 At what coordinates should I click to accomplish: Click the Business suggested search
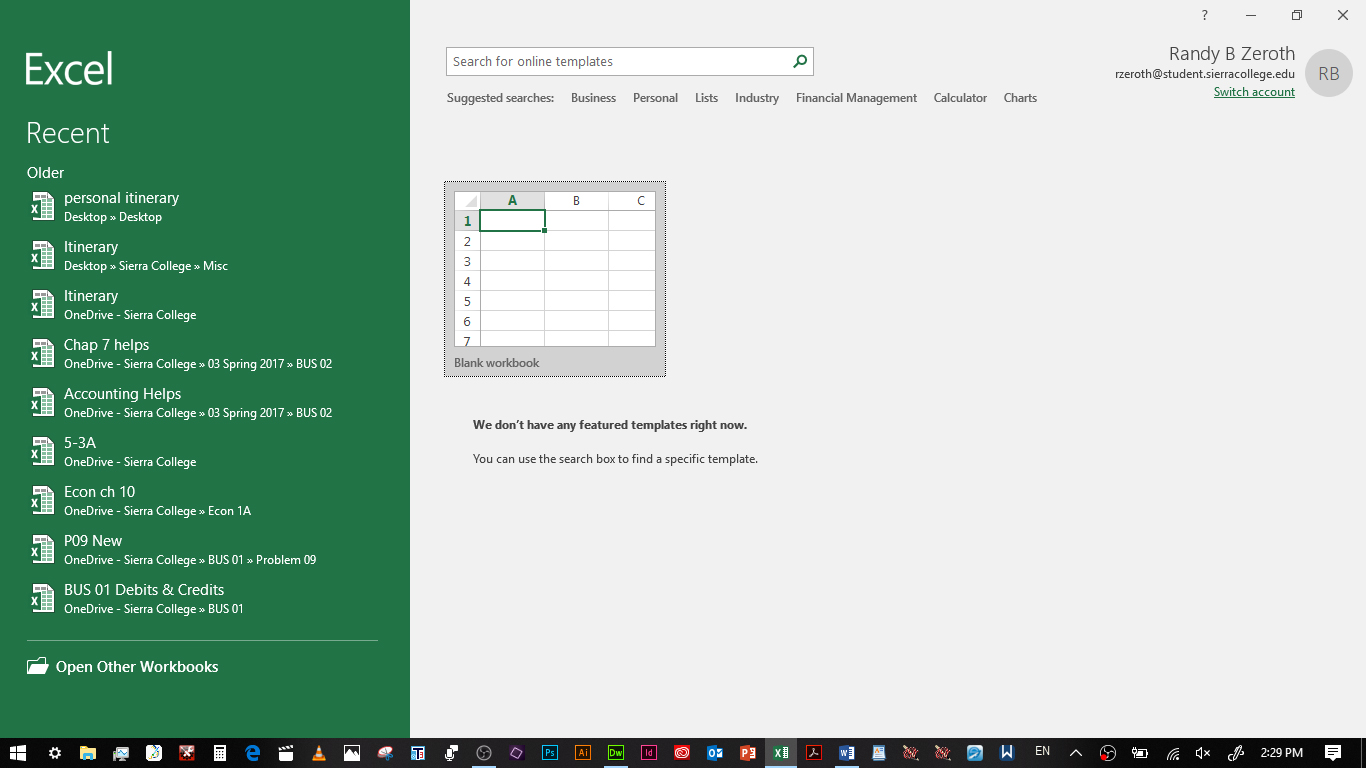tap(593, 98)
